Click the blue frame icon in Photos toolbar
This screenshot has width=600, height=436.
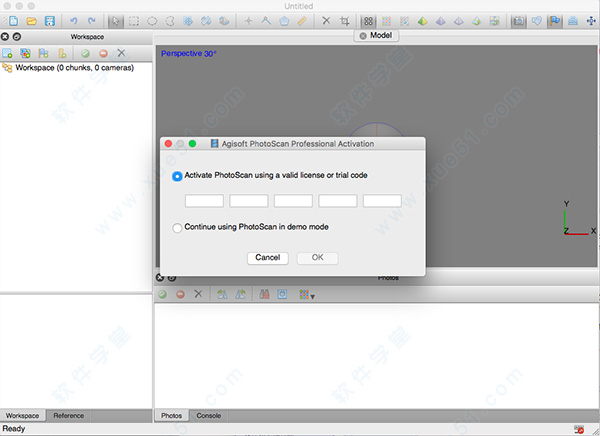(282, 294)
